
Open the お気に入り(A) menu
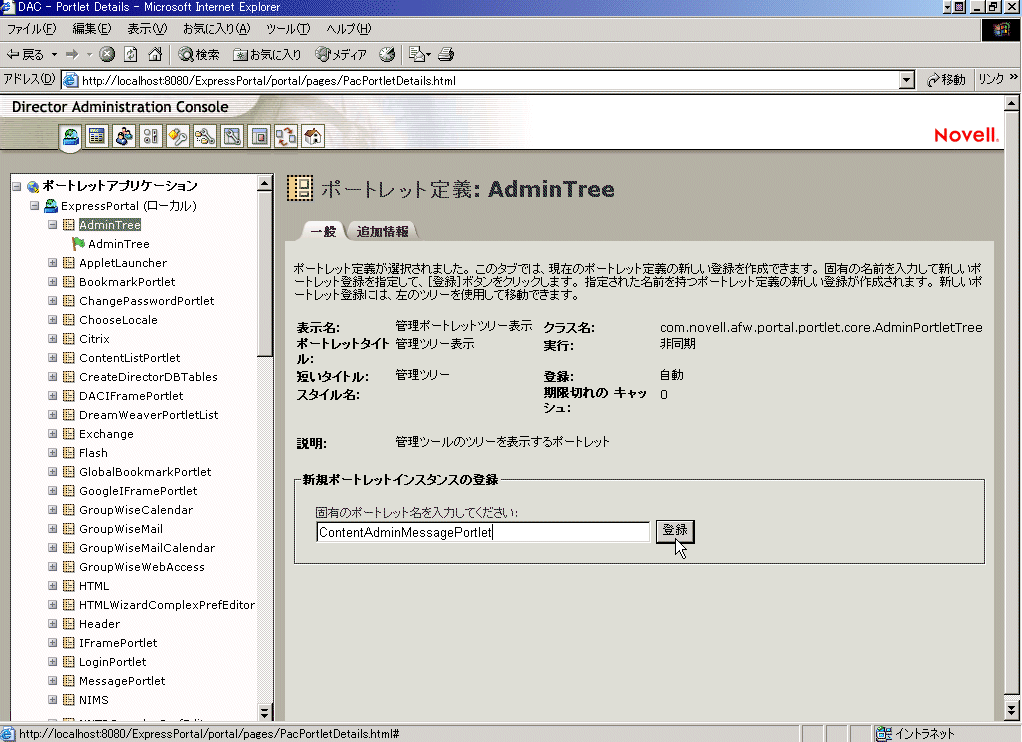coord(216,29)
